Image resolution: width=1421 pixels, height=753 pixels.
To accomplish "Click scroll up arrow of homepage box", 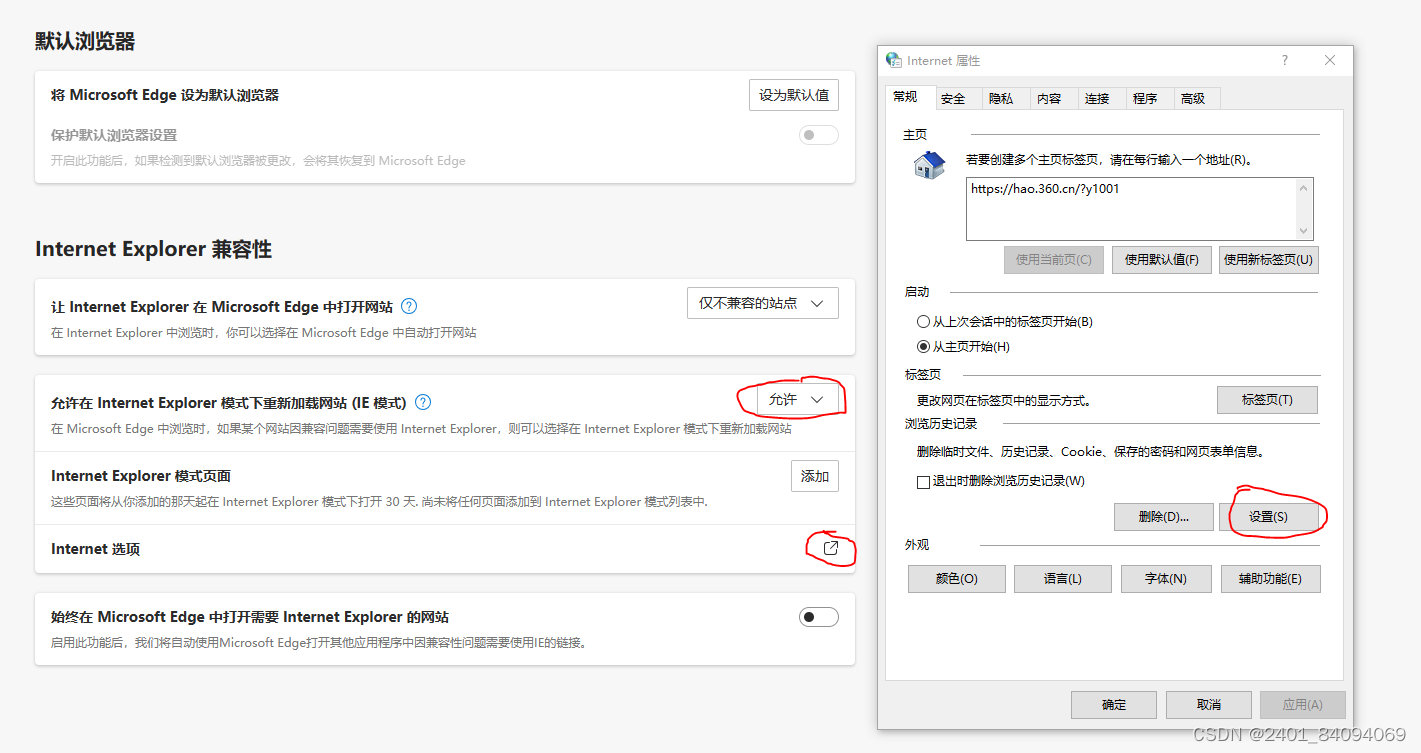I will click(x=1303, y=188).
